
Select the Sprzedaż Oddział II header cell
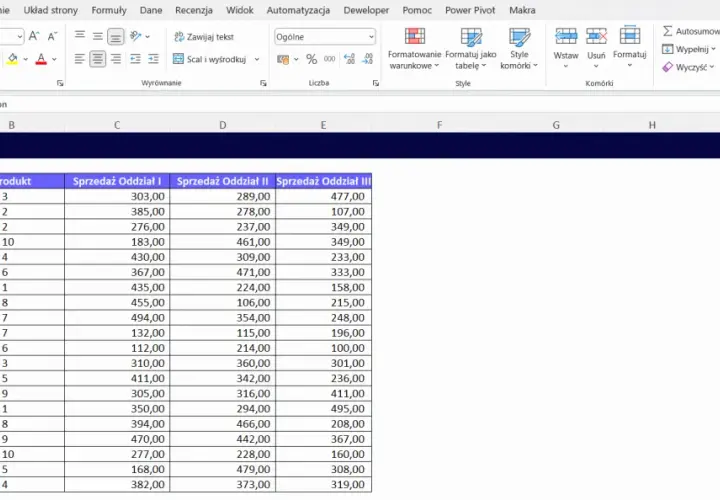(223, 181)
